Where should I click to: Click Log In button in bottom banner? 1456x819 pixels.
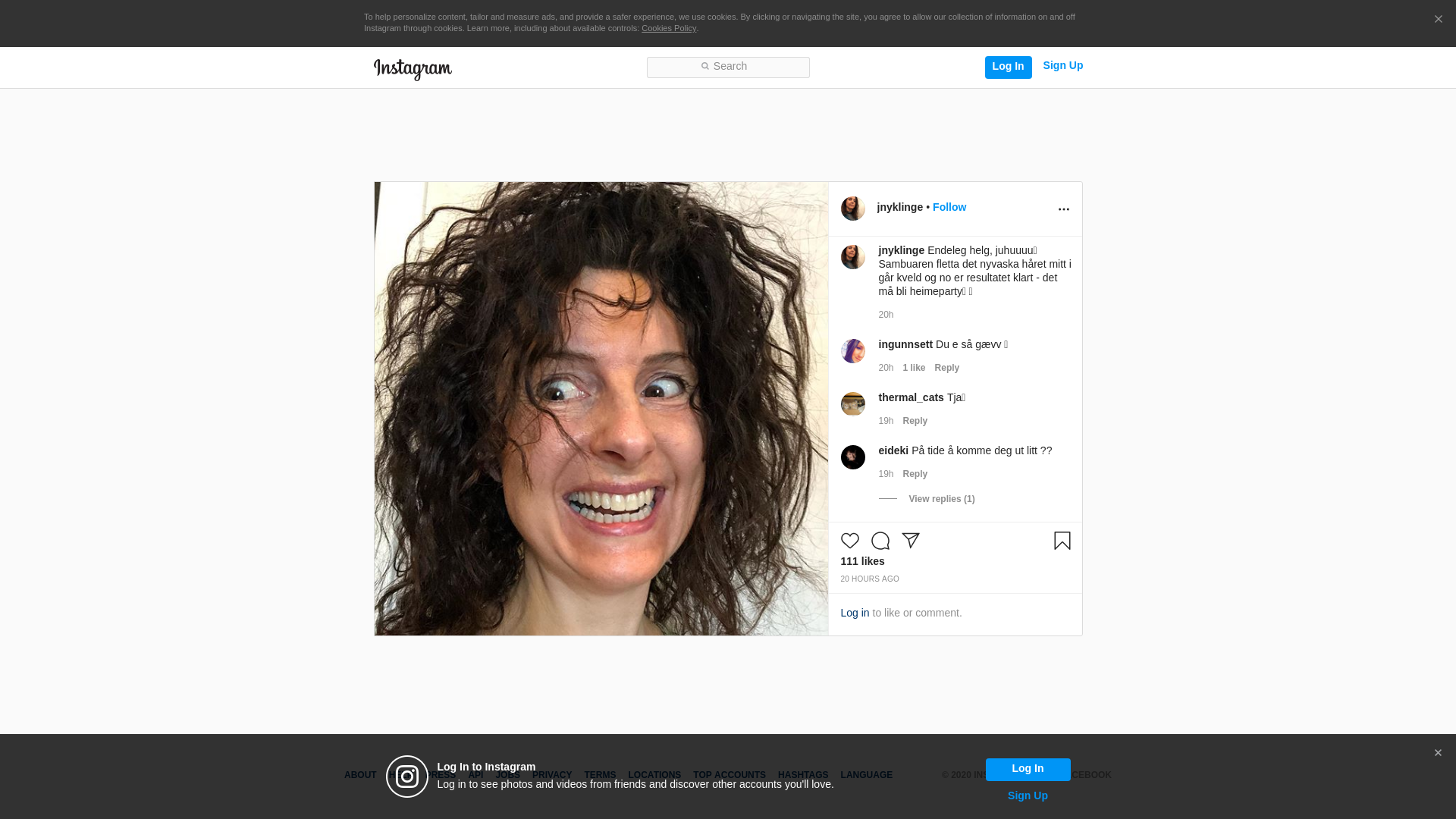coord(1028,769)
